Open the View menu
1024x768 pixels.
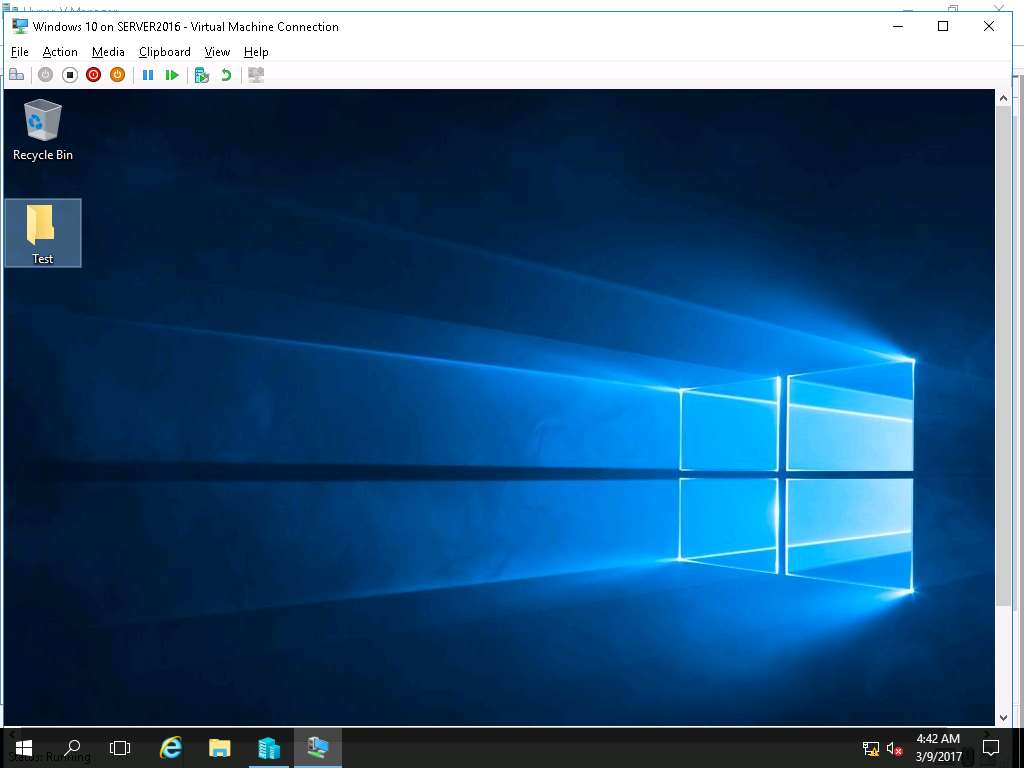(217, 52)
